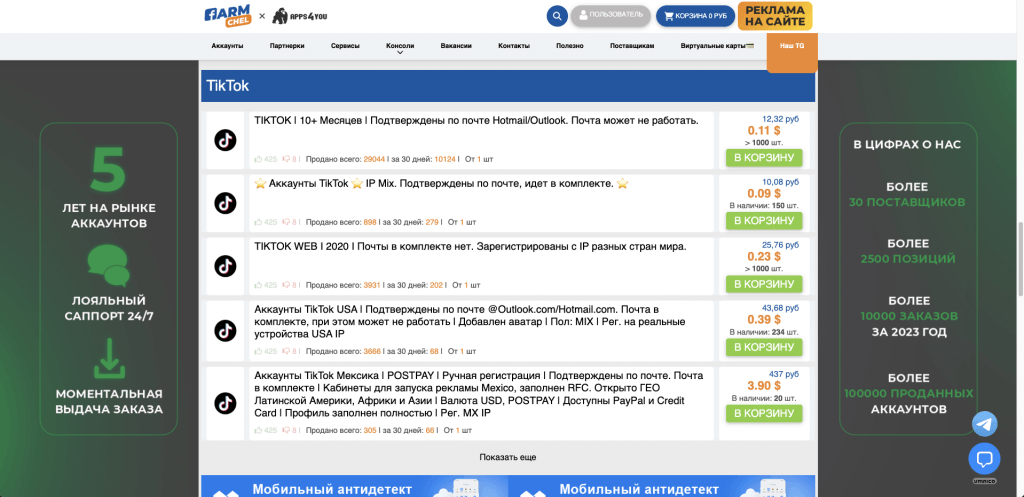Image resolution: width=1024 pixels, height=497 pixels.
Task: Click TikTok icon of TikTok Мексика listing
Action: [x=225, y=403]
